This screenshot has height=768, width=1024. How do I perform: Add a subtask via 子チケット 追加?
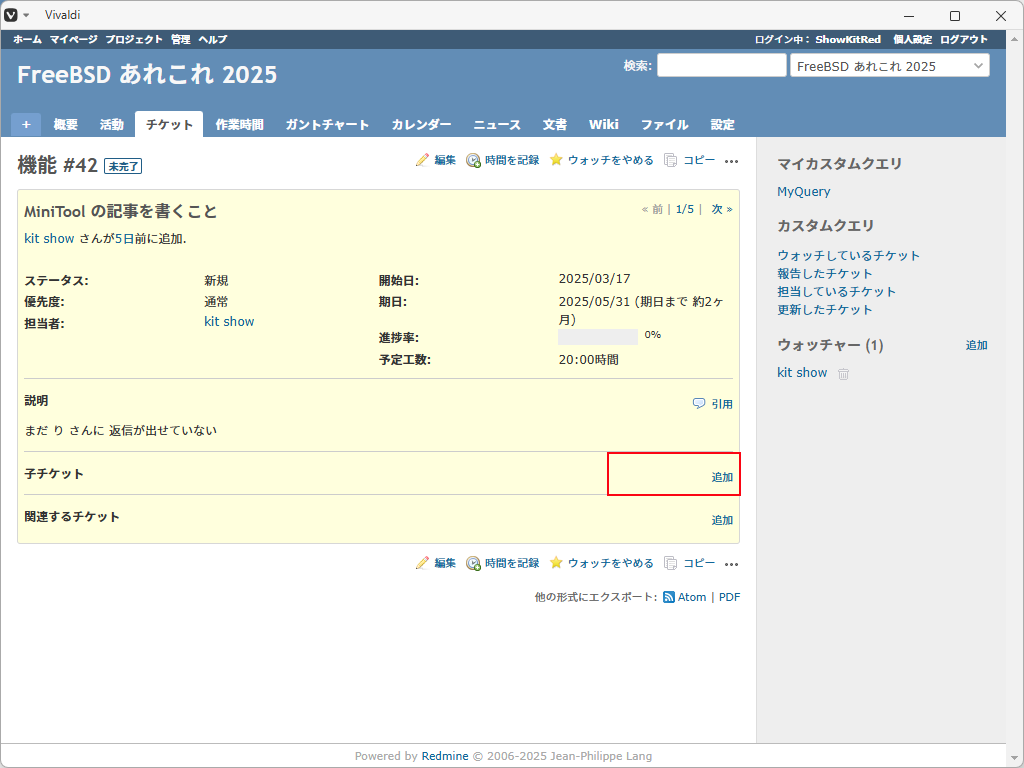pos(722,477)
